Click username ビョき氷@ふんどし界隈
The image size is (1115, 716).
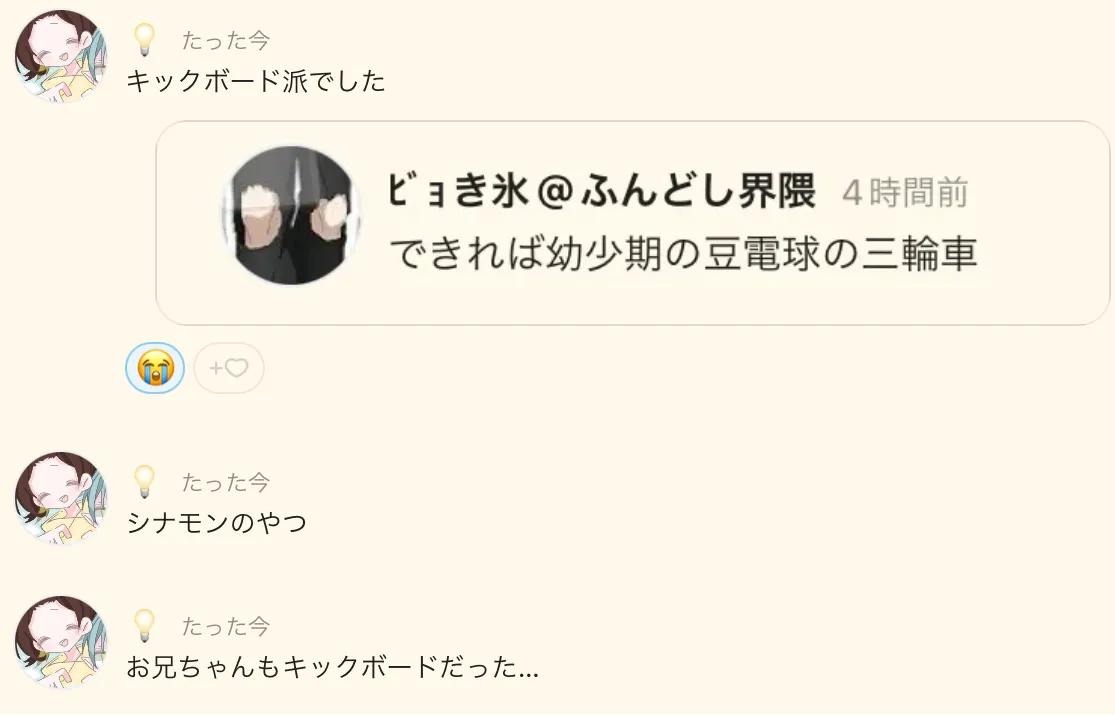pyautogui.click(x=602, y=191)
